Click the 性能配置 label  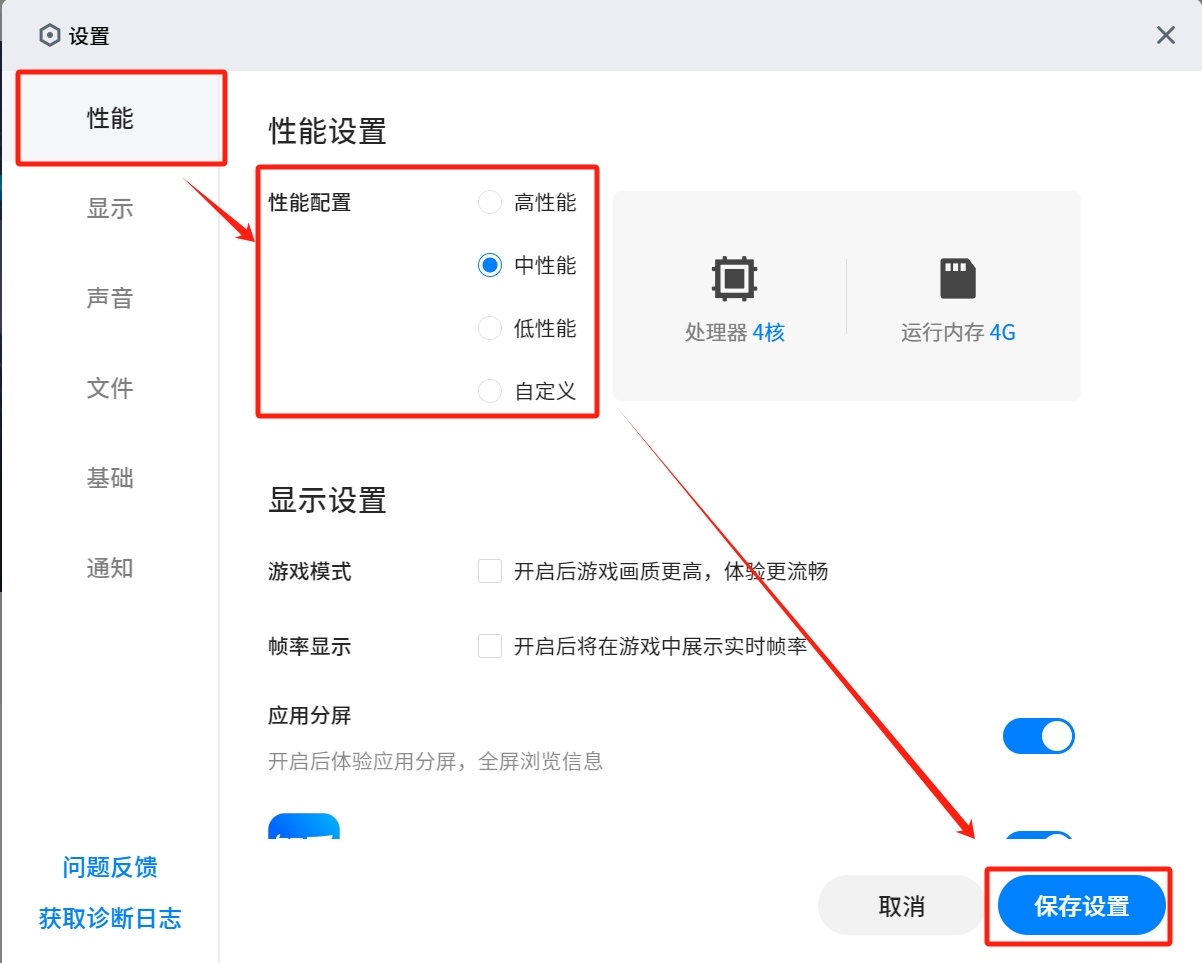pos(310,203)
